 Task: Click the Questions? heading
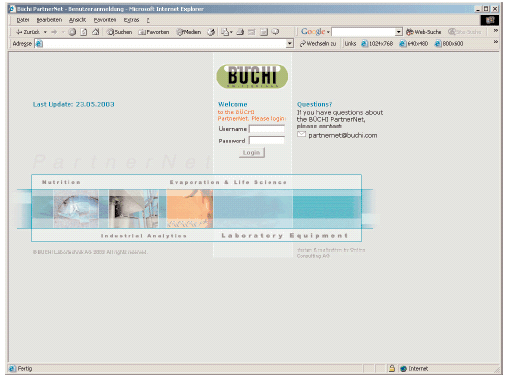click(x=314, y=104)
